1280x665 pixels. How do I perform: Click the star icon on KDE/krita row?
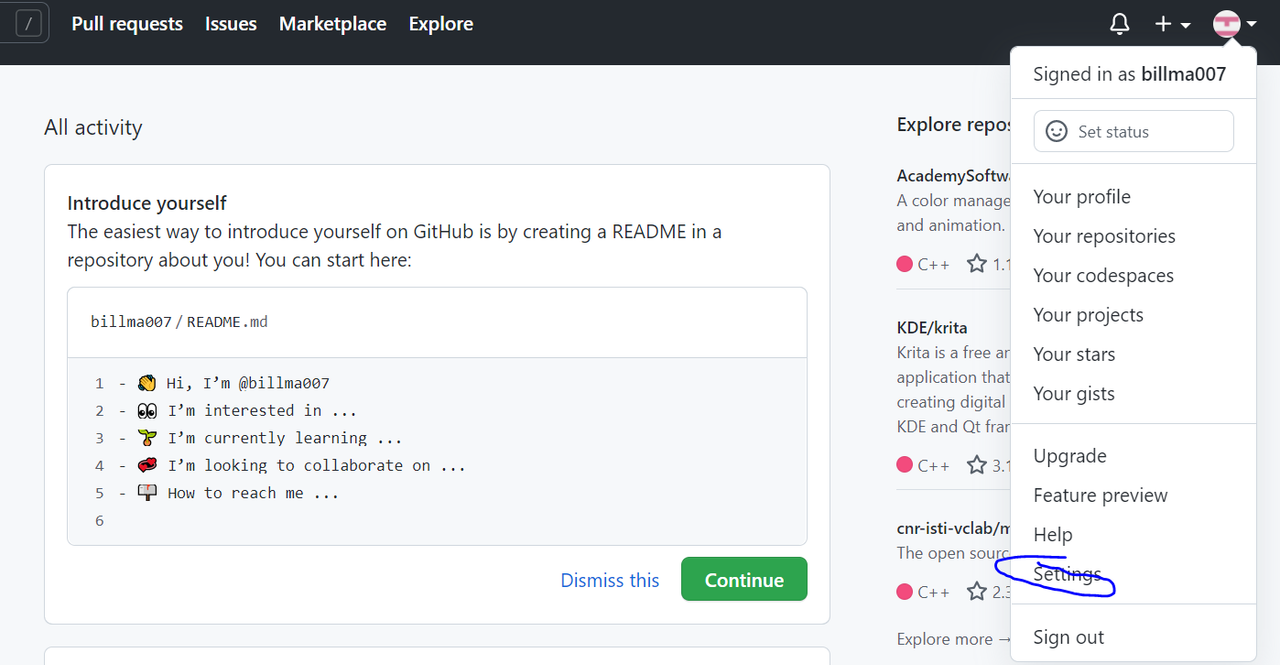(977, 465)
